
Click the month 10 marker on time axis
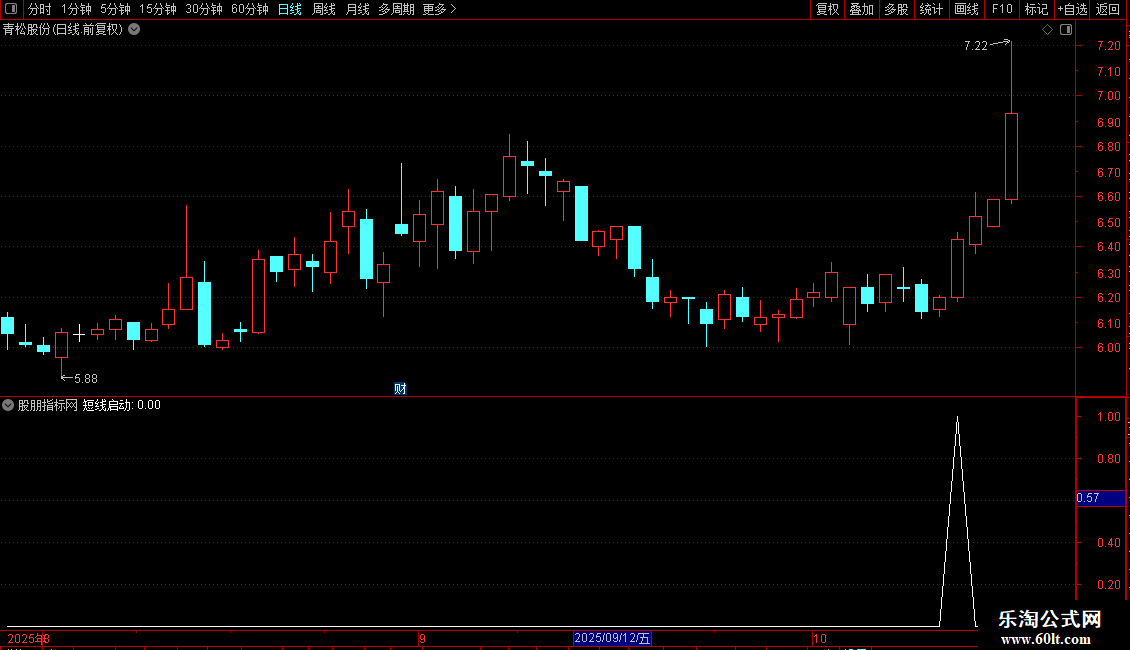pyautogui.click(x=819, y=638)
